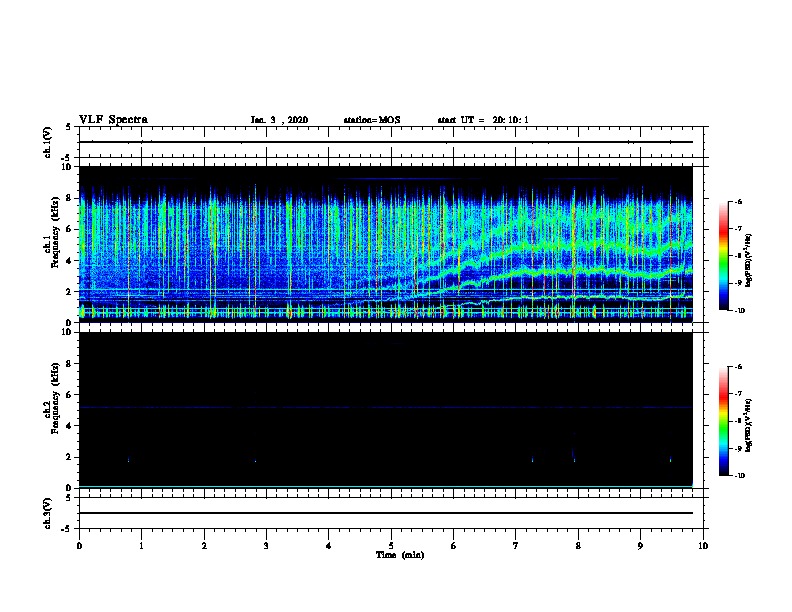Click the -5 tick label on ch.3(V) axis
This screenshot has width=792, height=612.
click(67, 529)
